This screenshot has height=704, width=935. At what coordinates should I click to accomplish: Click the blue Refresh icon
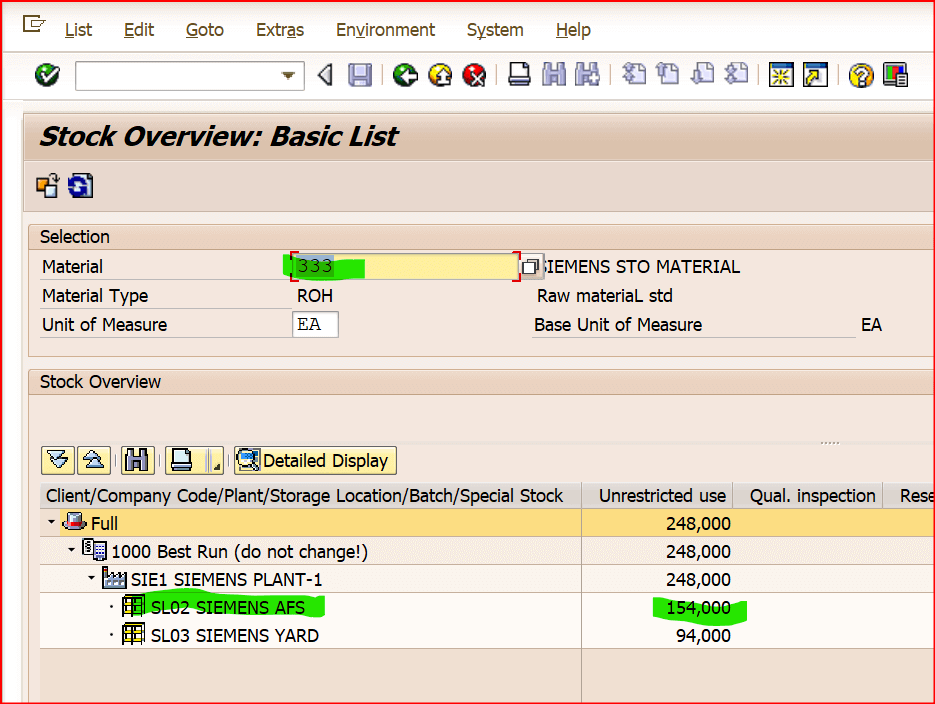[81, 185]
